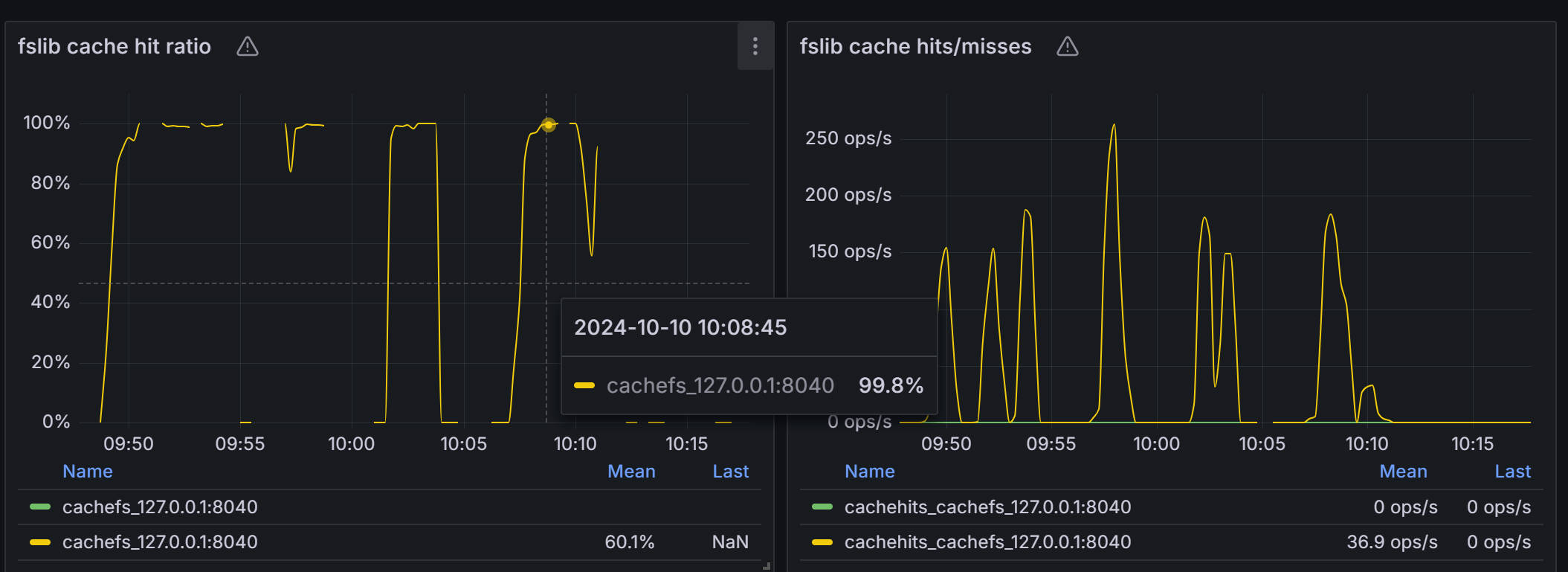Click the highlighted data point at 10:08:45
The height and width of the screenshot is (572, 1568).
point(548,125)
